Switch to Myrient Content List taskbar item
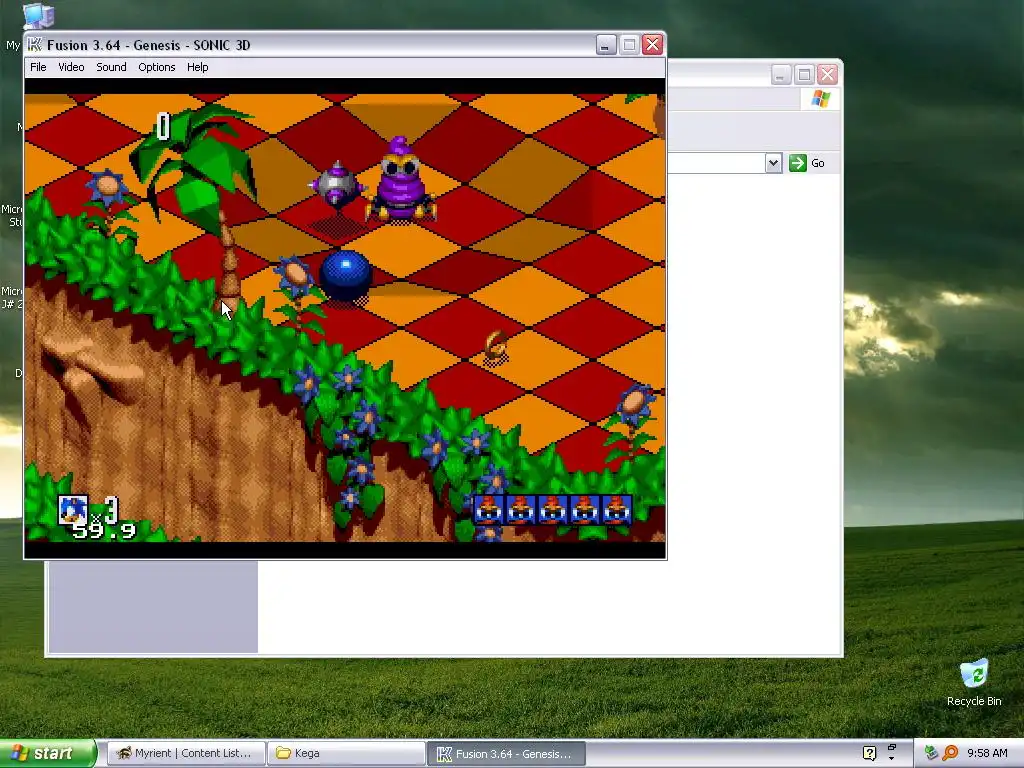This screenshot has width=1024, height=768. pos(186,754)
